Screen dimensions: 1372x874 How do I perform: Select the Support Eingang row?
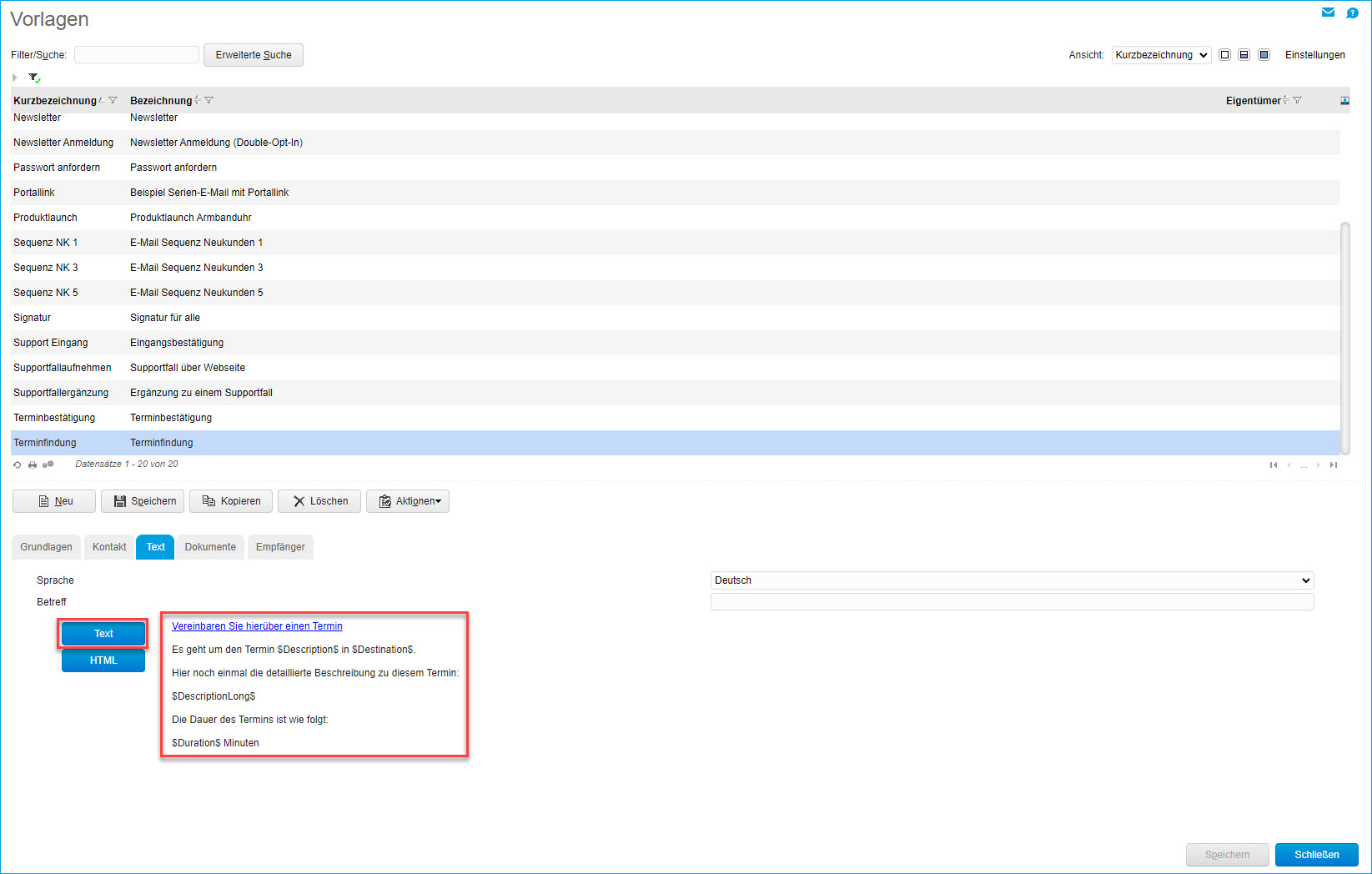(x=676, y=343)
